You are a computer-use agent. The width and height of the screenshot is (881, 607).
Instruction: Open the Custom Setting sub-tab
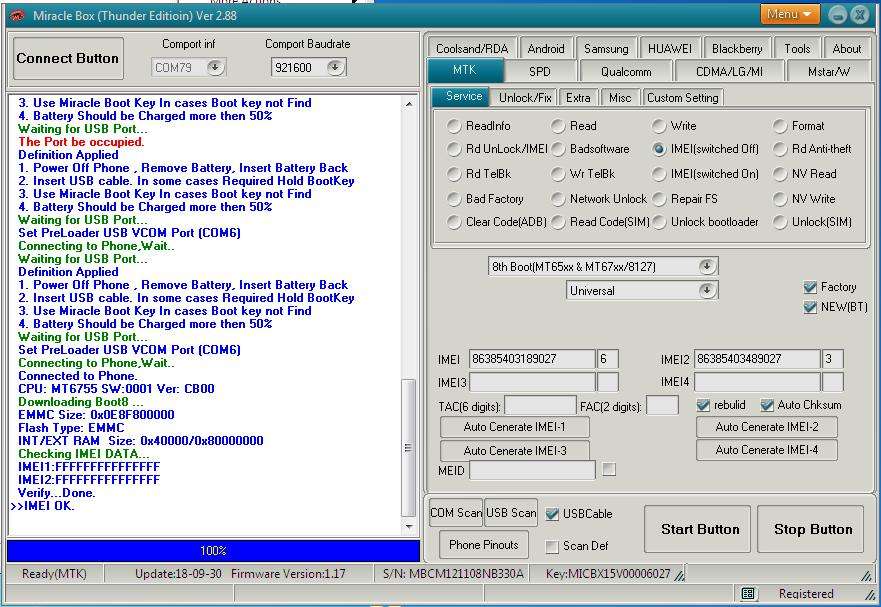683,98
